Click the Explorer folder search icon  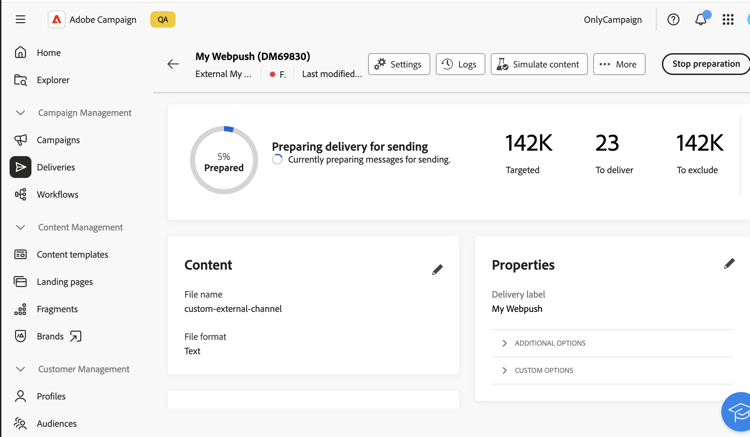pos(20,80)
